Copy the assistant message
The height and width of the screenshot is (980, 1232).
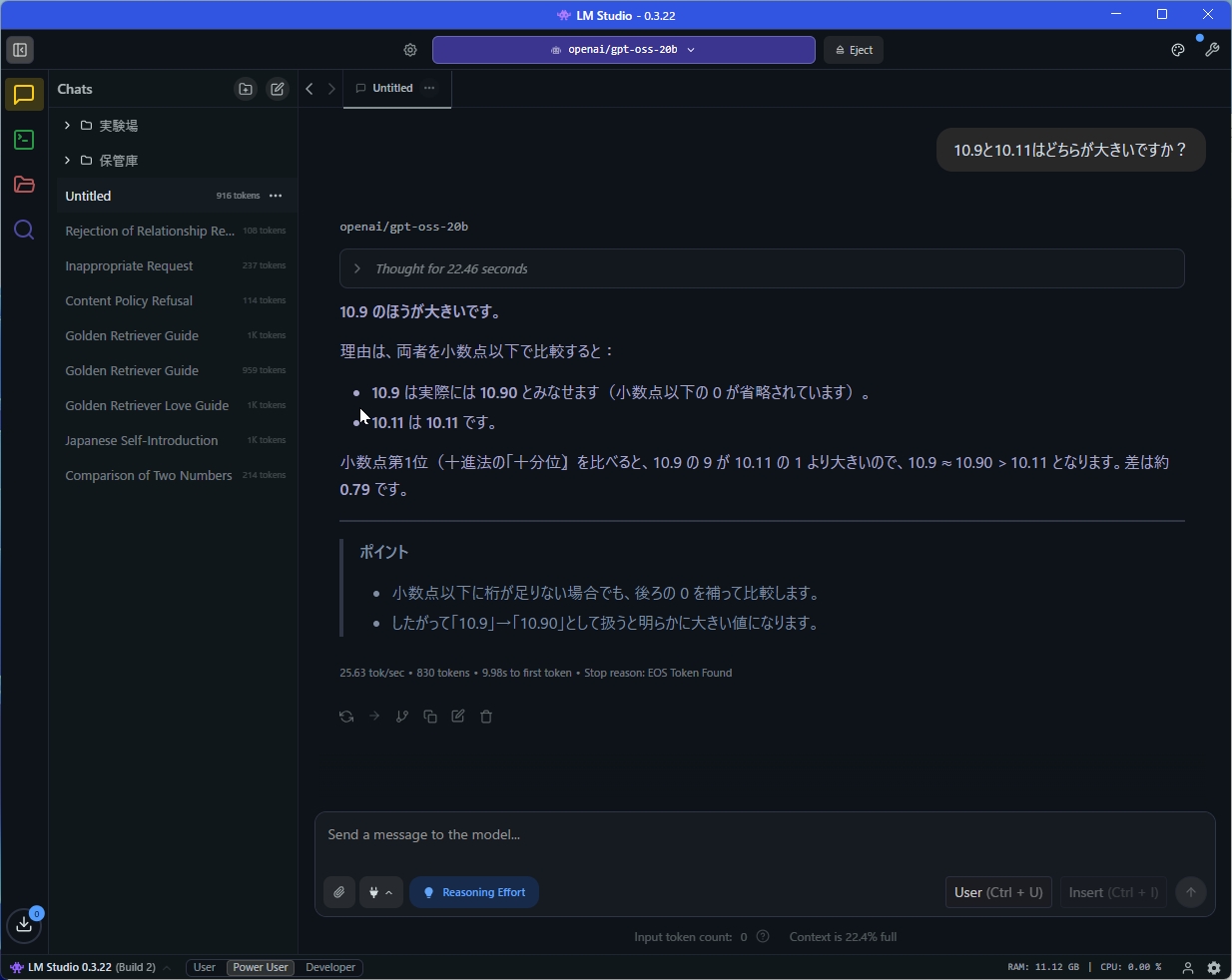[430, 717]
